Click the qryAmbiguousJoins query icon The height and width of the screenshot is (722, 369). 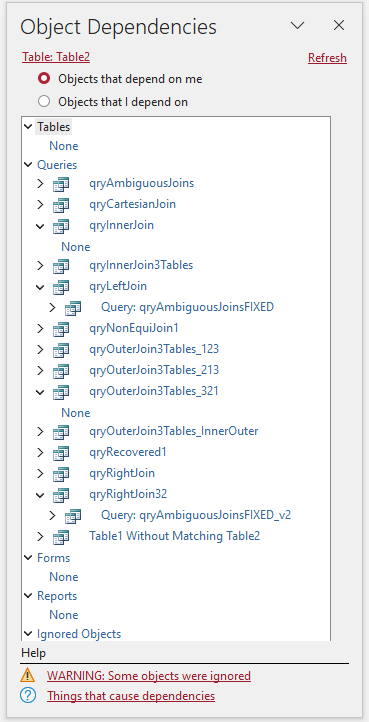coord(61,184)
